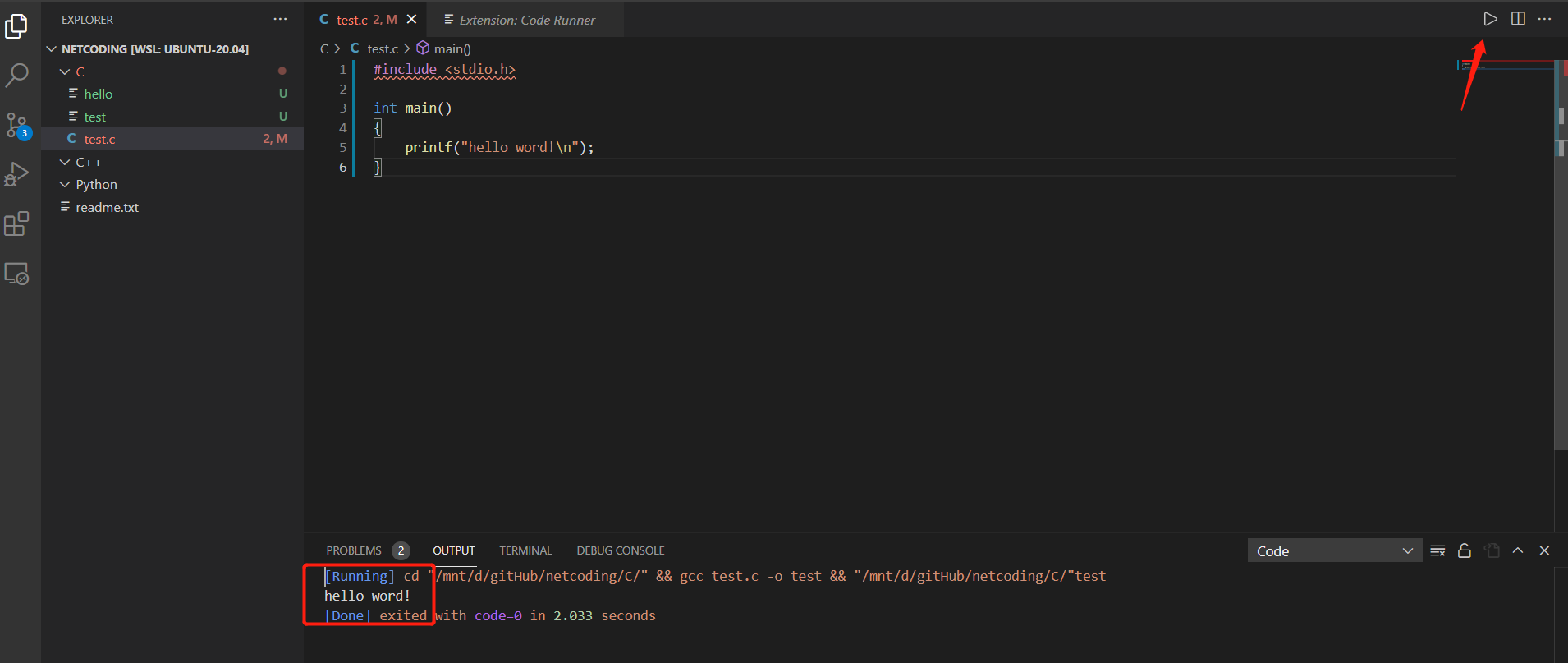1568x663 pixels.
Task: Close the bottom panel
Action: coord(1544,550)
